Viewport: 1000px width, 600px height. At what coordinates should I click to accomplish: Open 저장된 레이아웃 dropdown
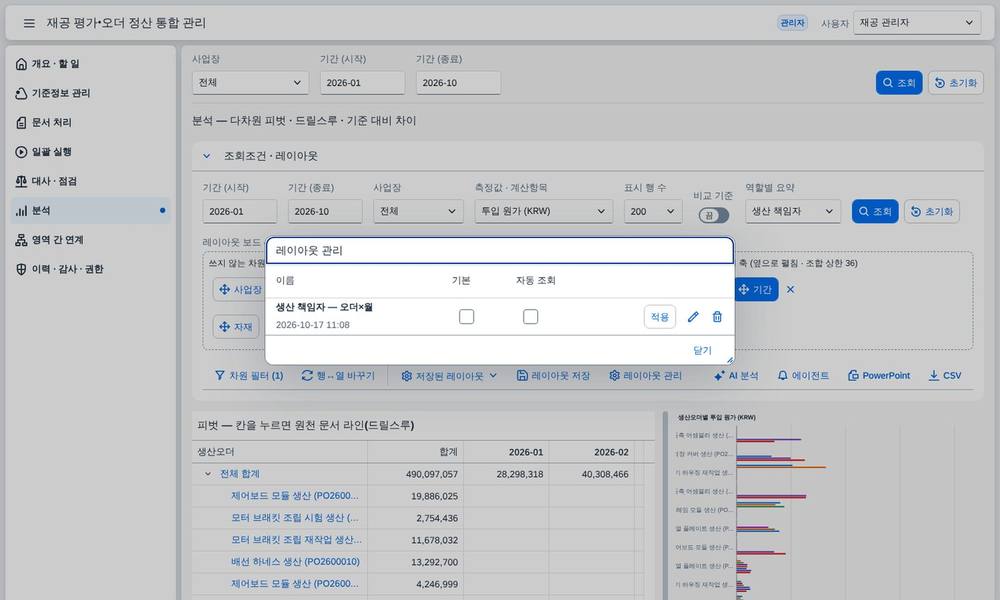448,376
